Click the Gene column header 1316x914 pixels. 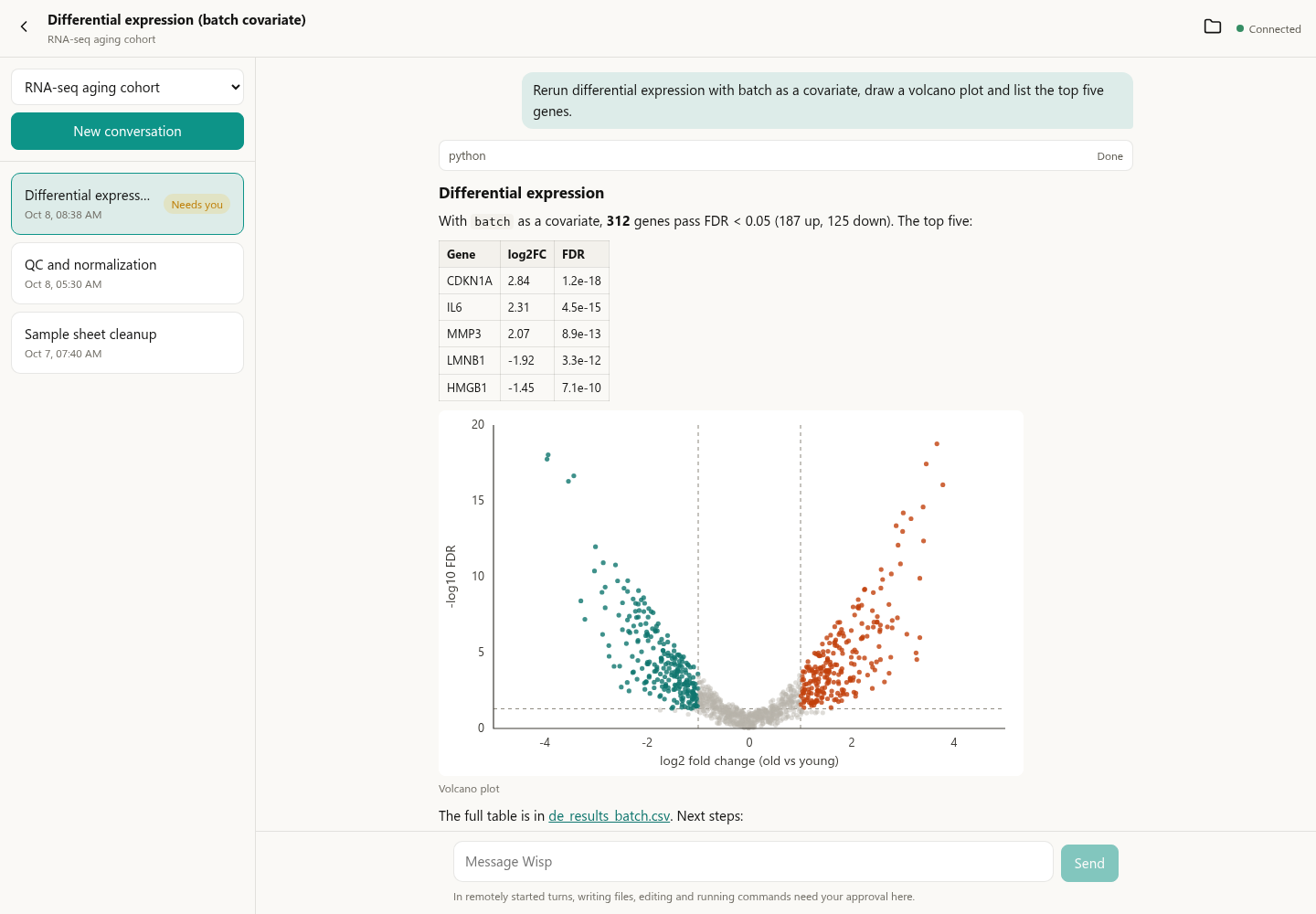470,255
